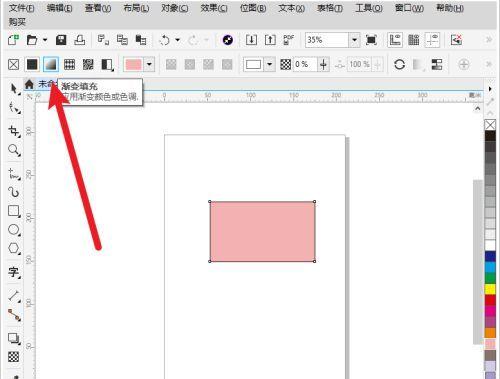Open a file using the folder icon
This screenshot has height=379, width=500.
pyautogui.click(x=32, y=40)
